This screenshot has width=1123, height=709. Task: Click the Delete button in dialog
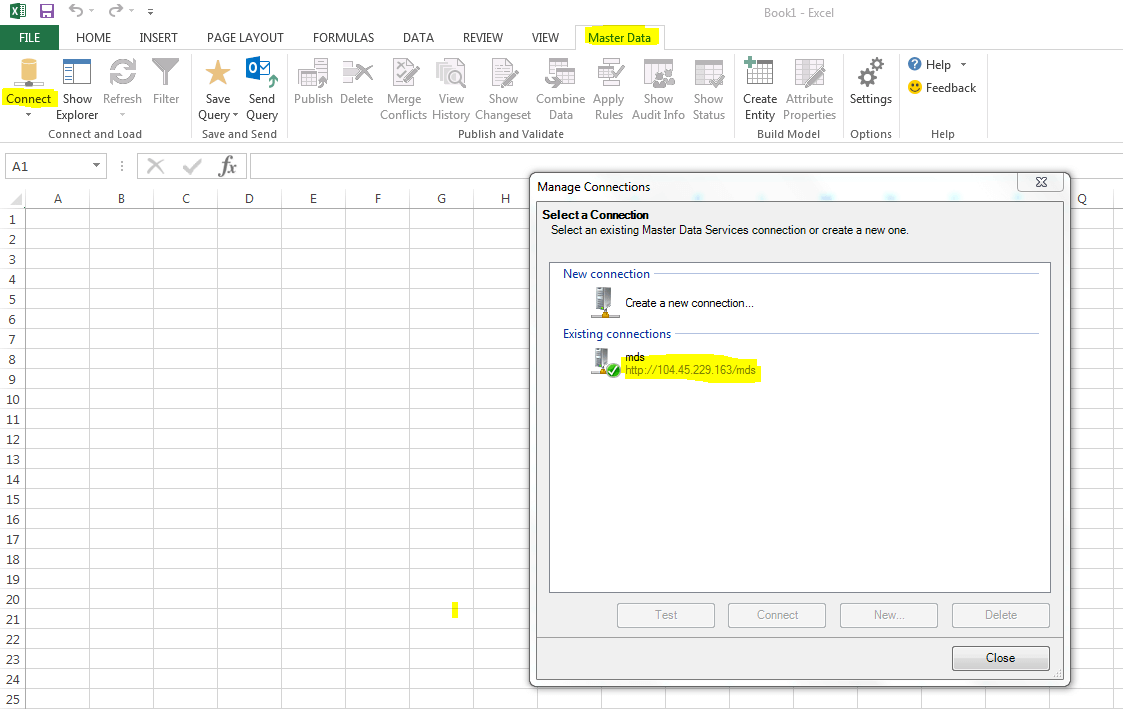1001,615
